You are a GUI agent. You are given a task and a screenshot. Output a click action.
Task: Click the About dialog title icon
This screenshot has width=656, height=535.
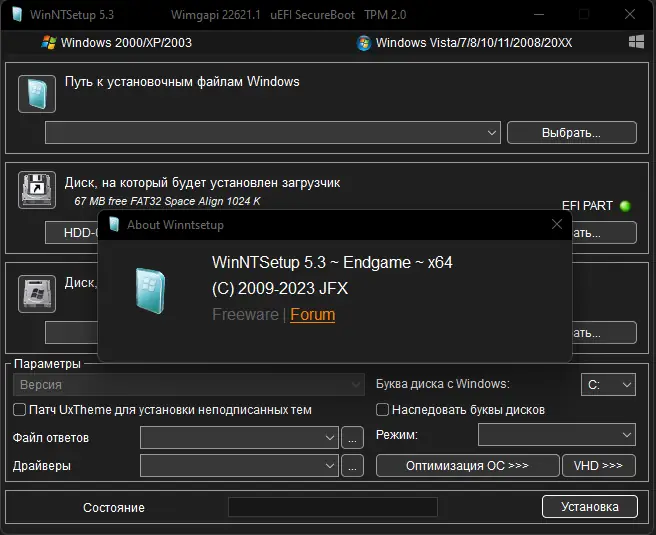tap(114, 225)
